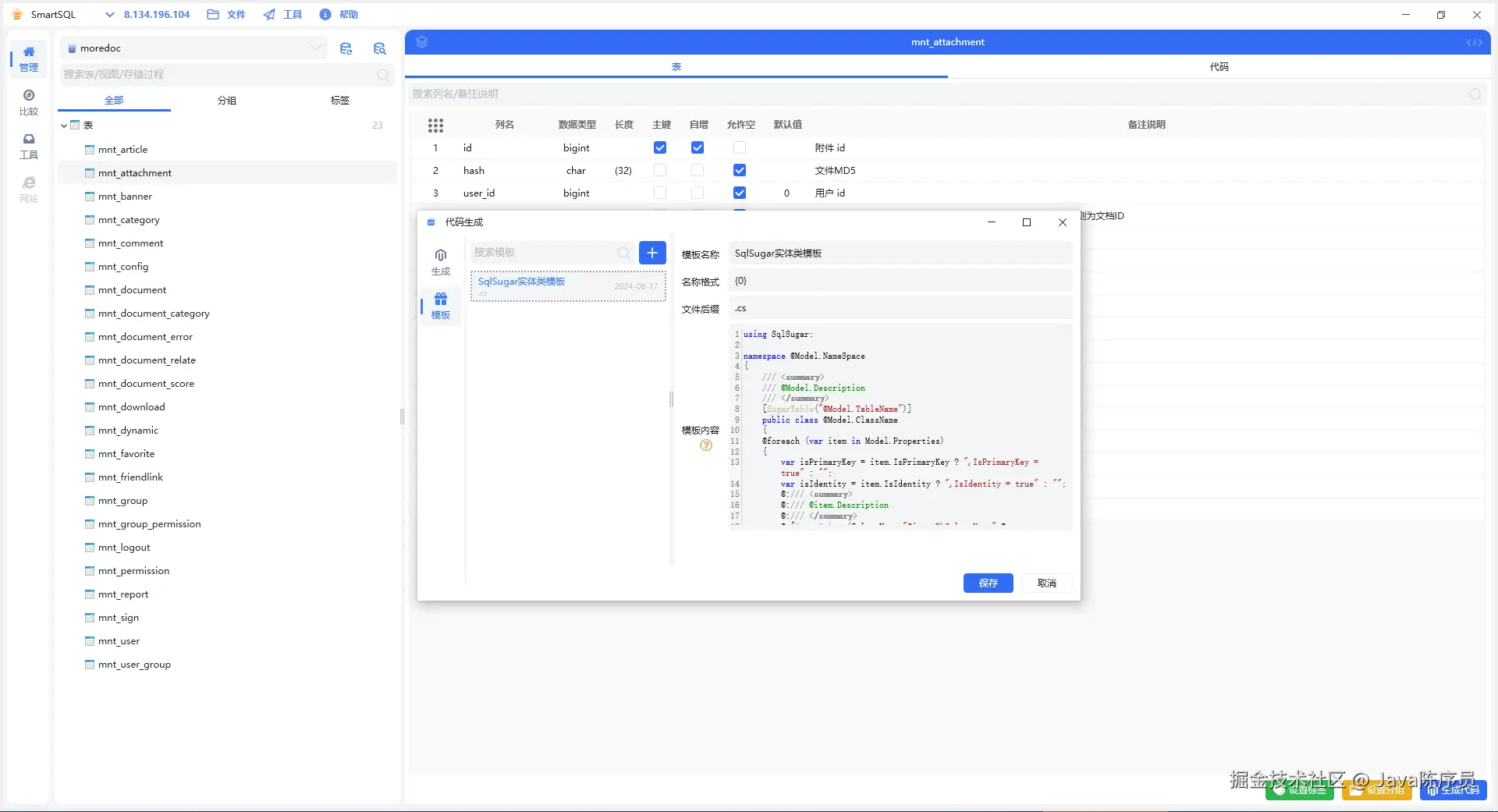Click inside the 模板内容 code editor

pos(900,426)
